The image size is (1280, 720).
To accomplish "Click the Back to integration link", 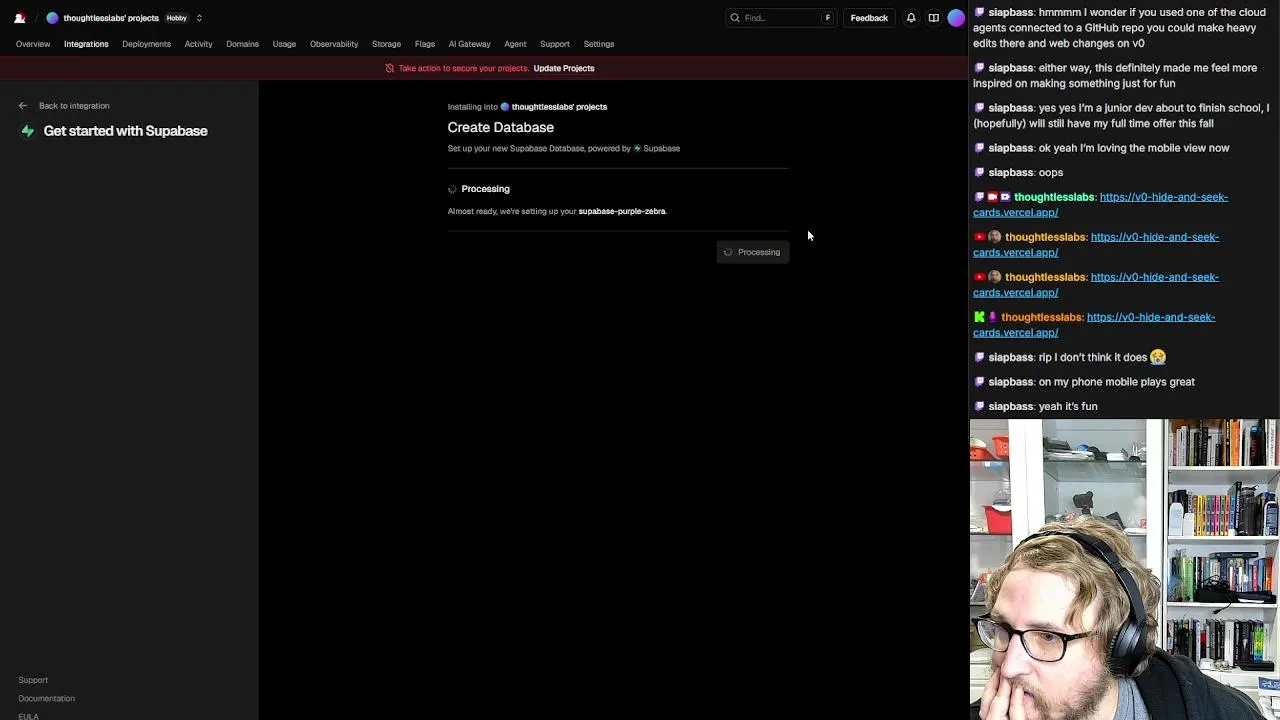I will click(74, 106).
